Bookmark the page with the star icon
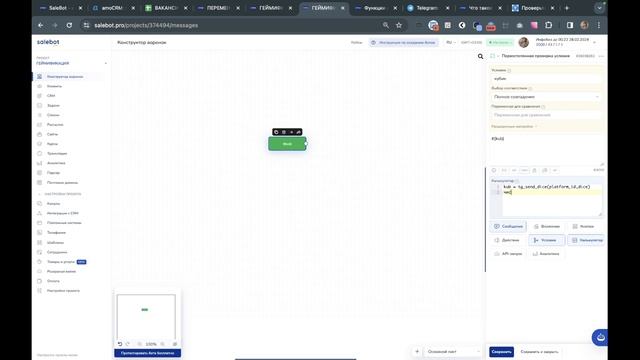 pyautogui.click(x=399, y=25)
